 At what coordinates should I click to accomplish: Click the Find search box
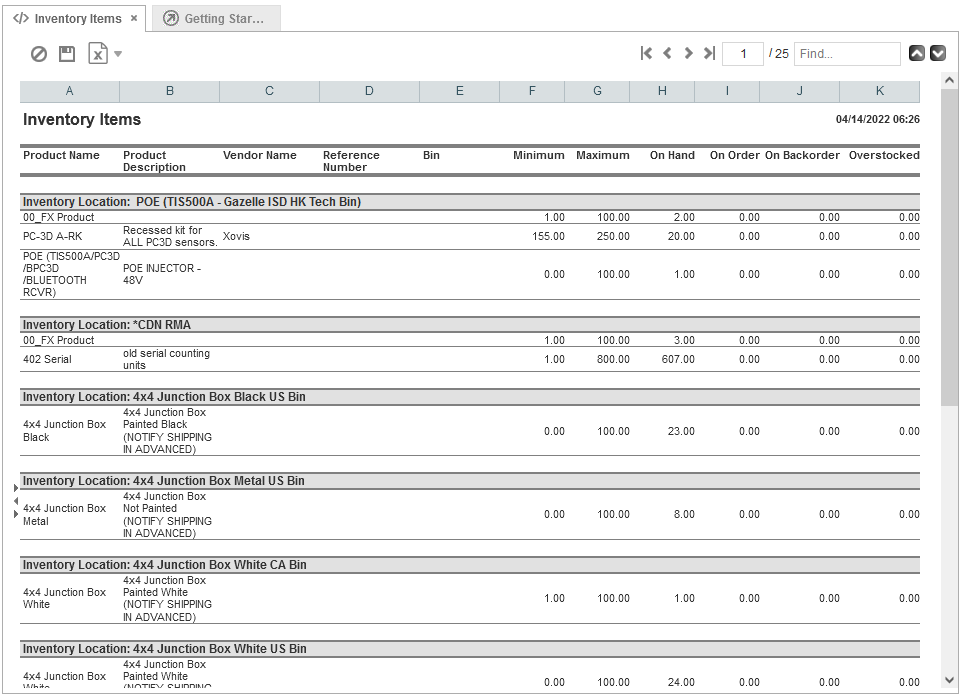(x=847, y=54)
